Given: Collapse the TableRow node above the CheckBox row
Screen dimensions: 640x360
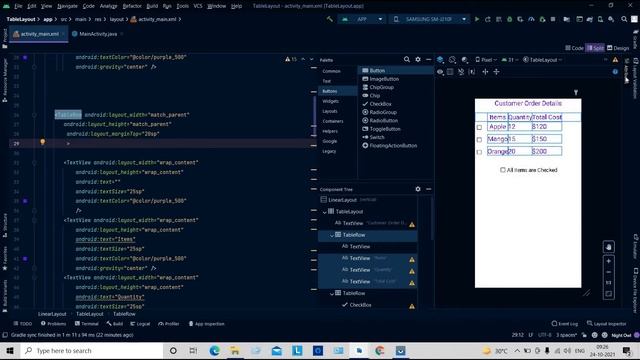Looking at the screenshot, I should click(x=332, y=293).
